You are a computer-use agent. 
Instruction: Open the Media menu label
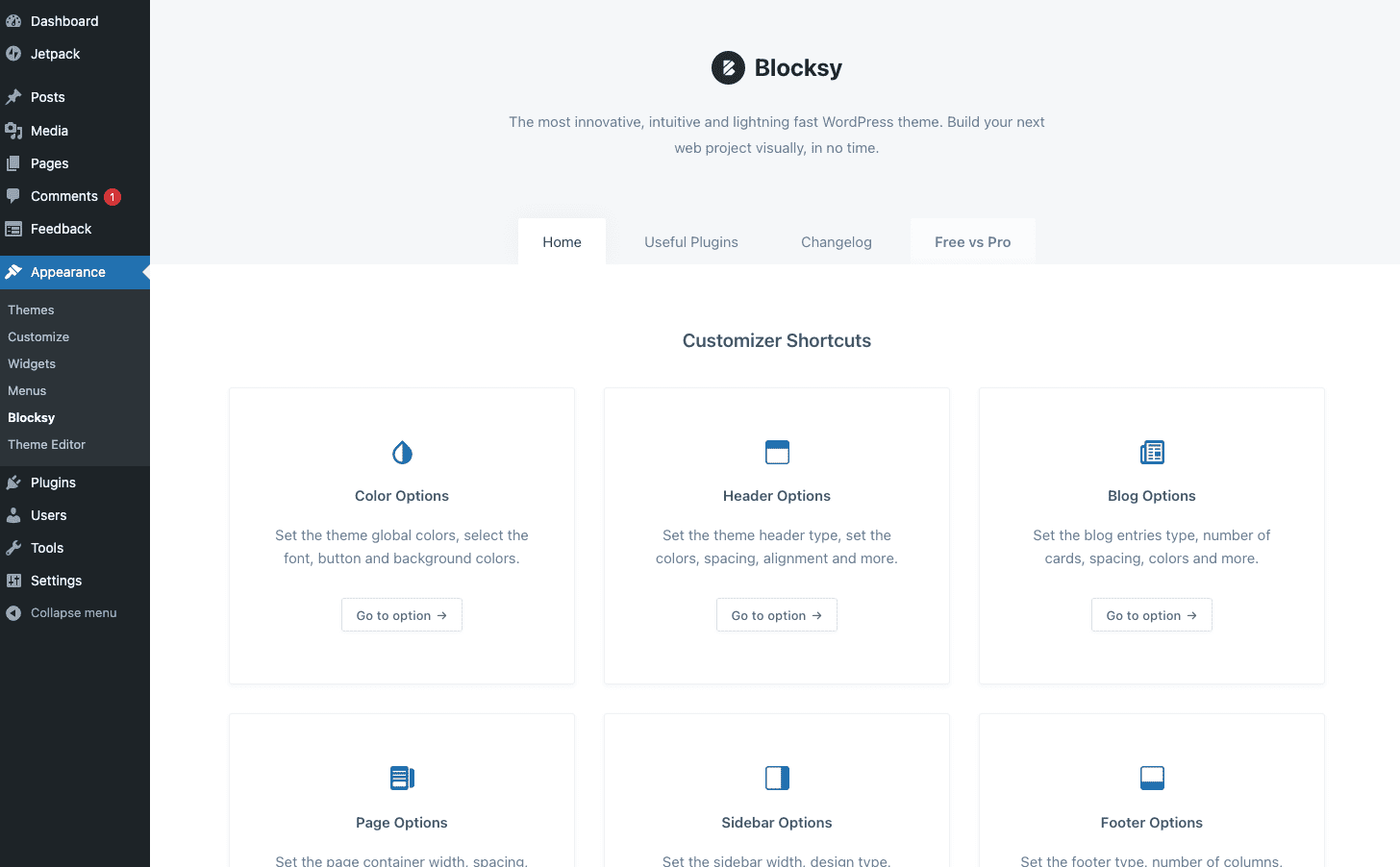pos(49,131)
